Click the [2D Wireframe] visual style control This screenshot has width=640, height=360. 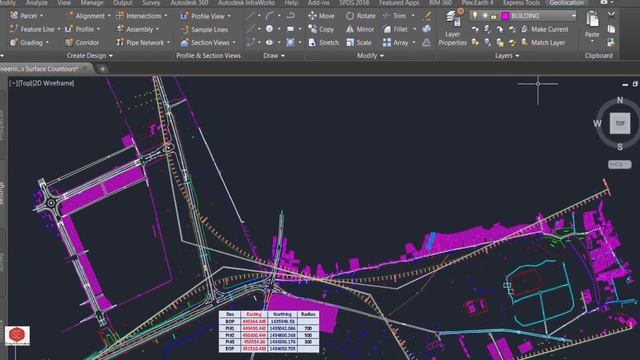(54, 83)
